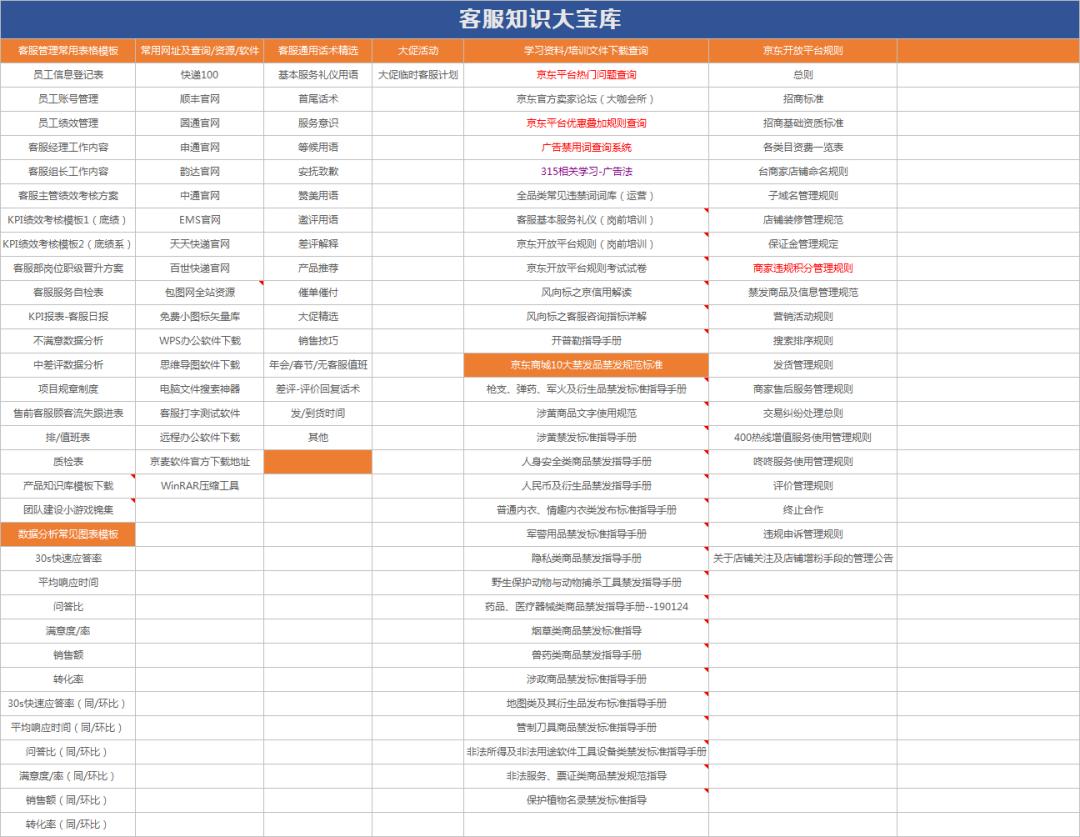This screenshot has height=837, width=1080.
Task: Open 思维导图软件下载
Action: click(200, 364)
